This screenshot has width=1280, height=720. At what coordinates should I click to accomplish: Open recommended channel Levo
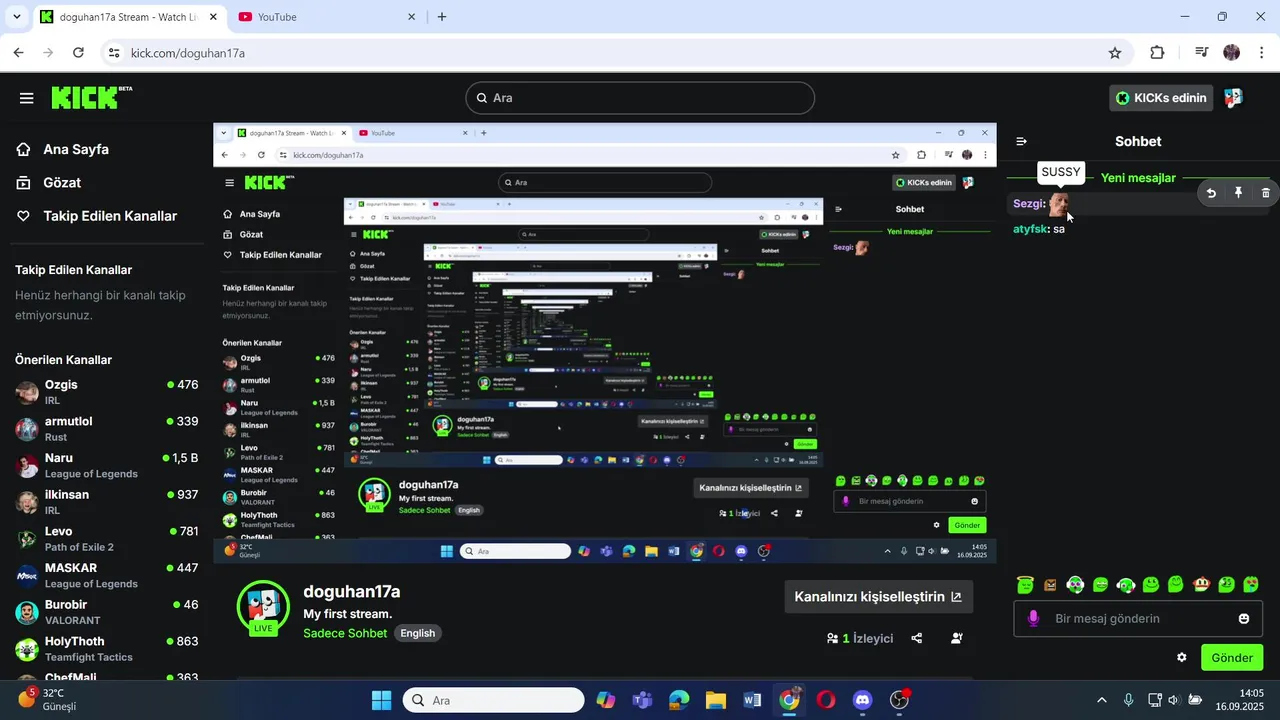pyautogui.click(x=106, y=538)
